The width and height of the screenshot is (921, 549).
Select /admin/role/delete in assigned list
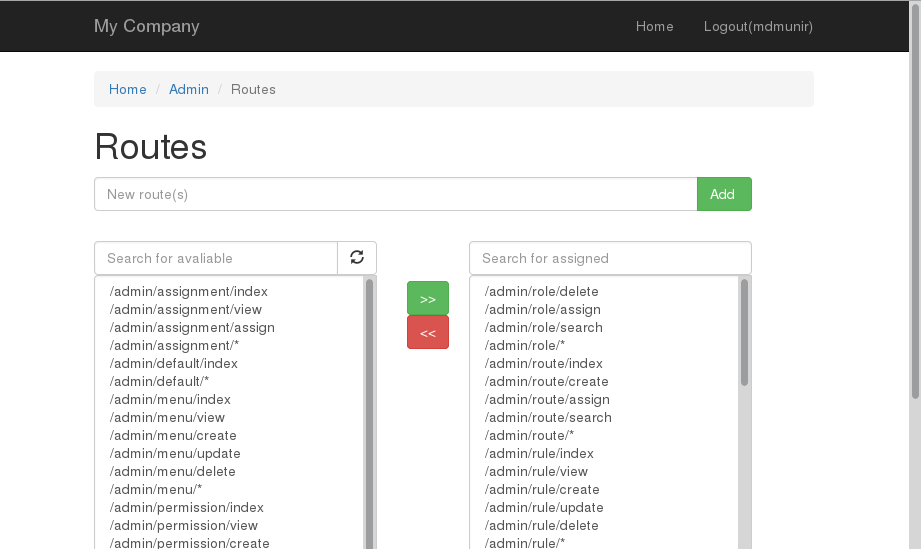[x=541, y=291]
